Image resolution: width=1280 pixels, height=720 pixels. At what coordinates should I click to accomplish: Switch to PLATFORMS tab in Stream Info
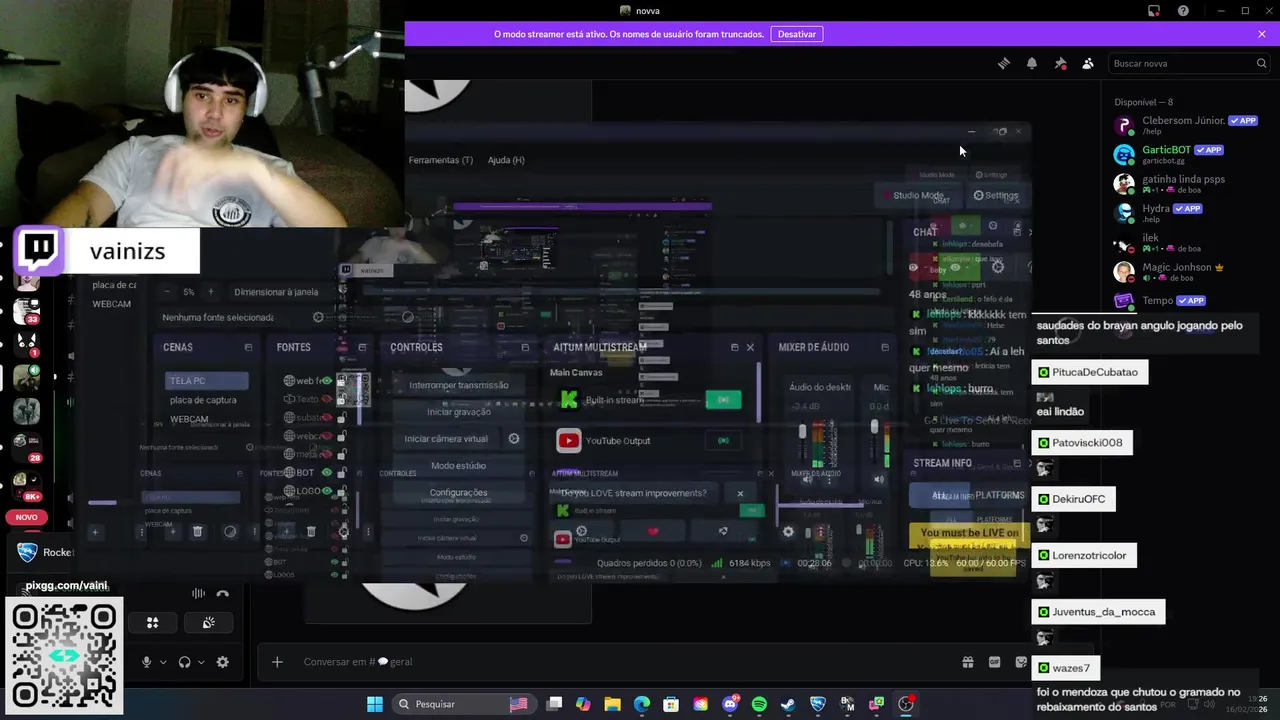[x=999, y=495]
